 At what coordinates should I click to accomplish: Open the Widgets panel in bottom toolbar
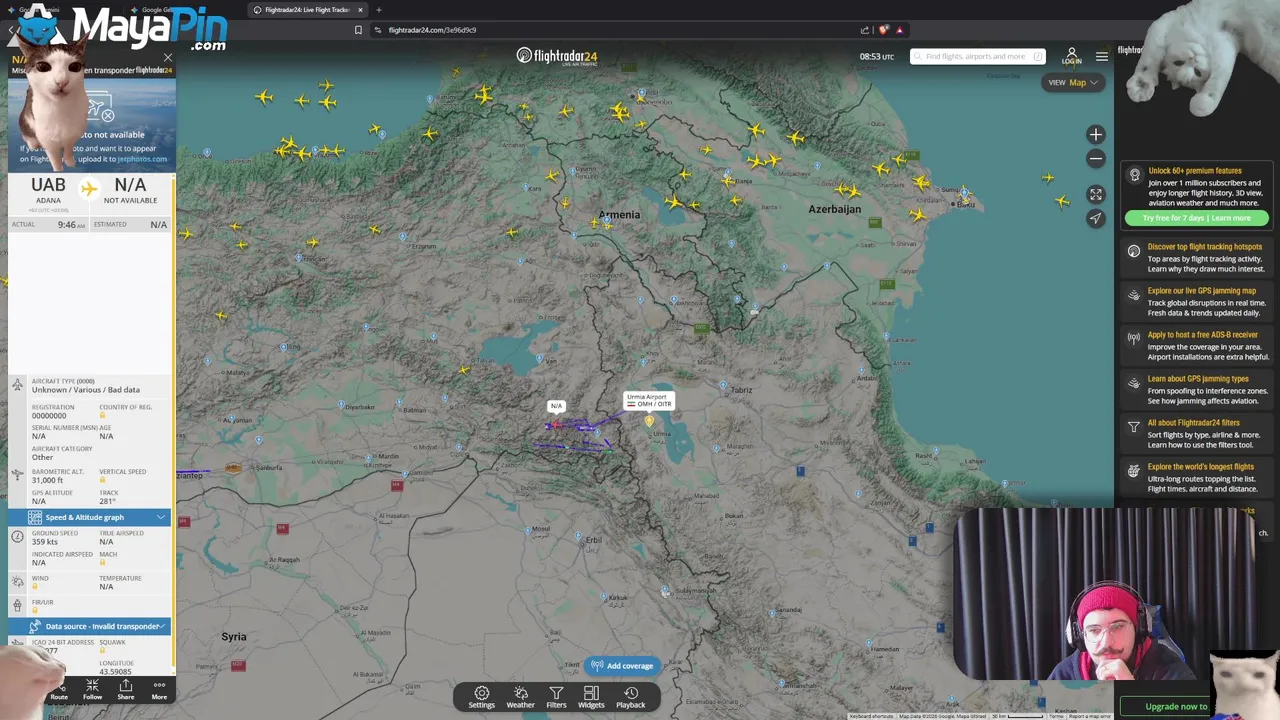[x=591, y=697]
